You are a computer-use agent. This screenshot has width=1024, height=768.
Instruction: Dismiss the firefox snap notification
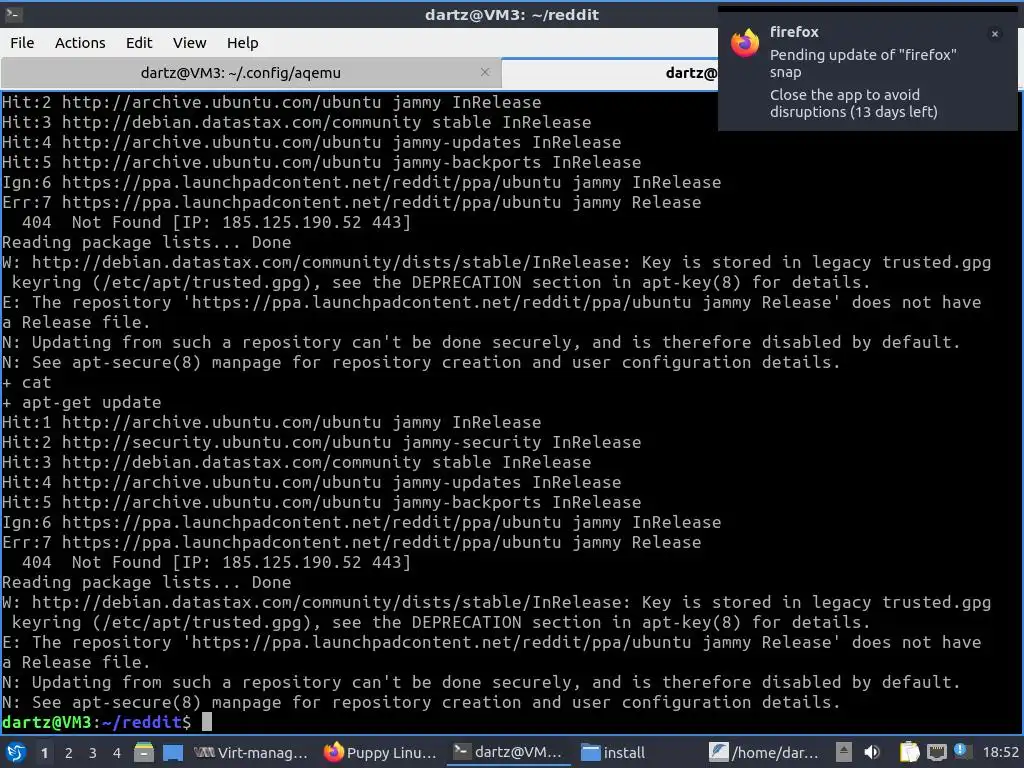[994, 34]
